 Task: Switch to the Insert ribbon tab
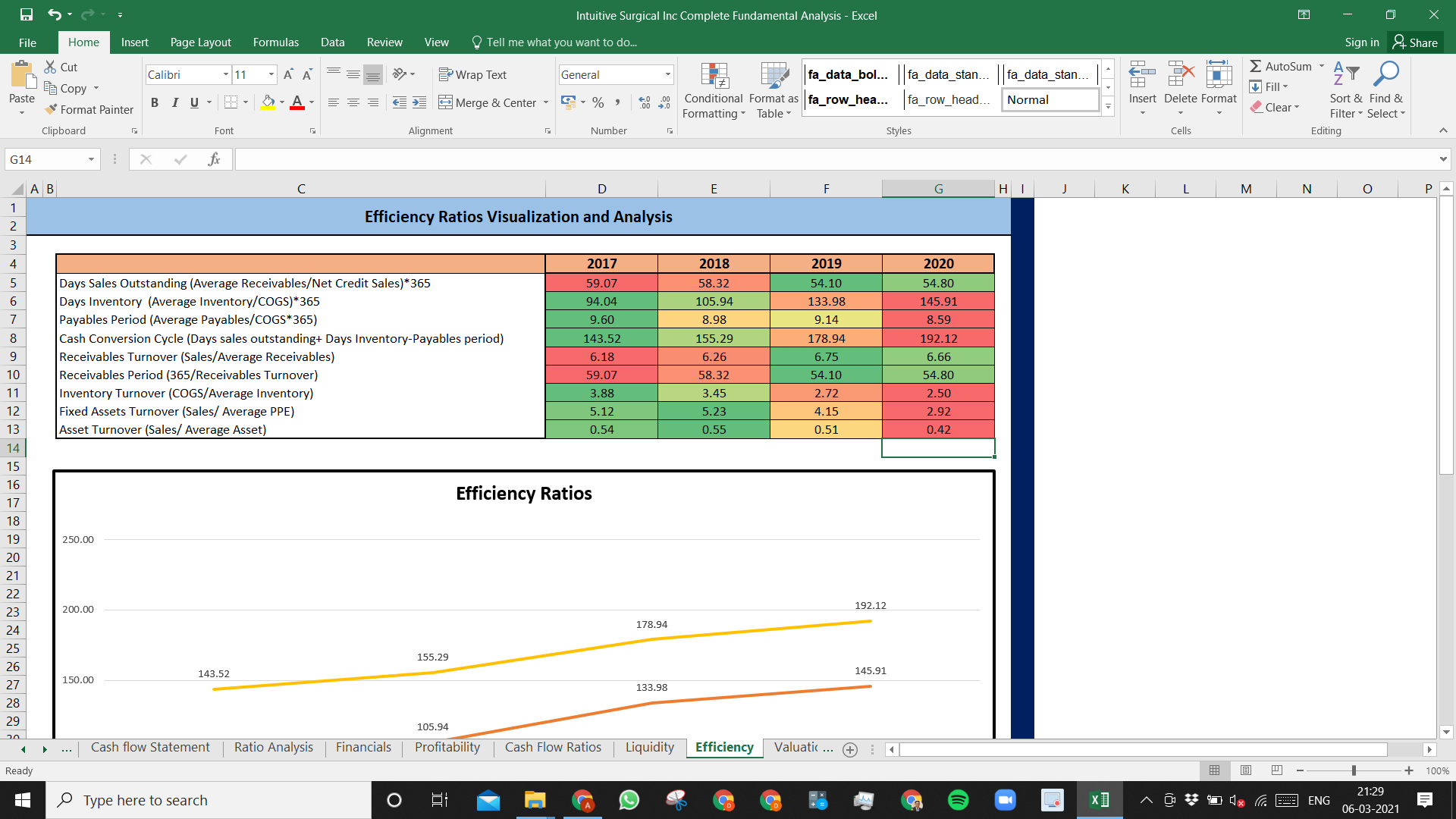134,42
